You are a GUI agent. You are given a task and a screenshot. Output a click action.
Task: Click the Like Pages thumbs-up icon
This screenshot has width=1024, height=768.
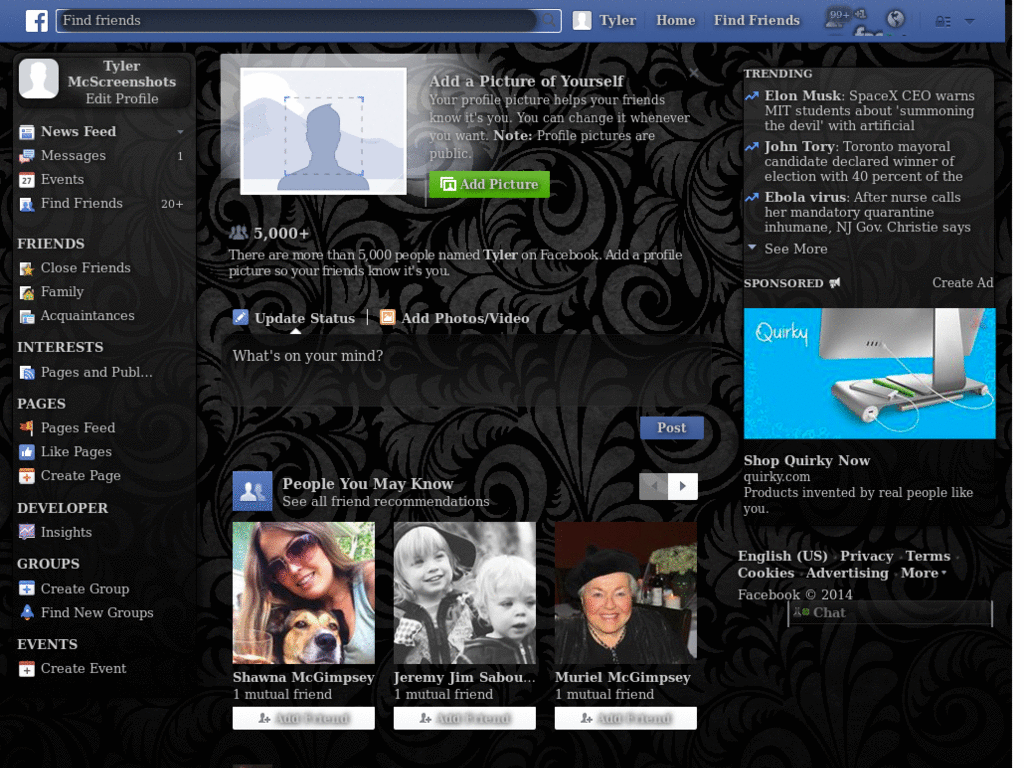point(27,452)
